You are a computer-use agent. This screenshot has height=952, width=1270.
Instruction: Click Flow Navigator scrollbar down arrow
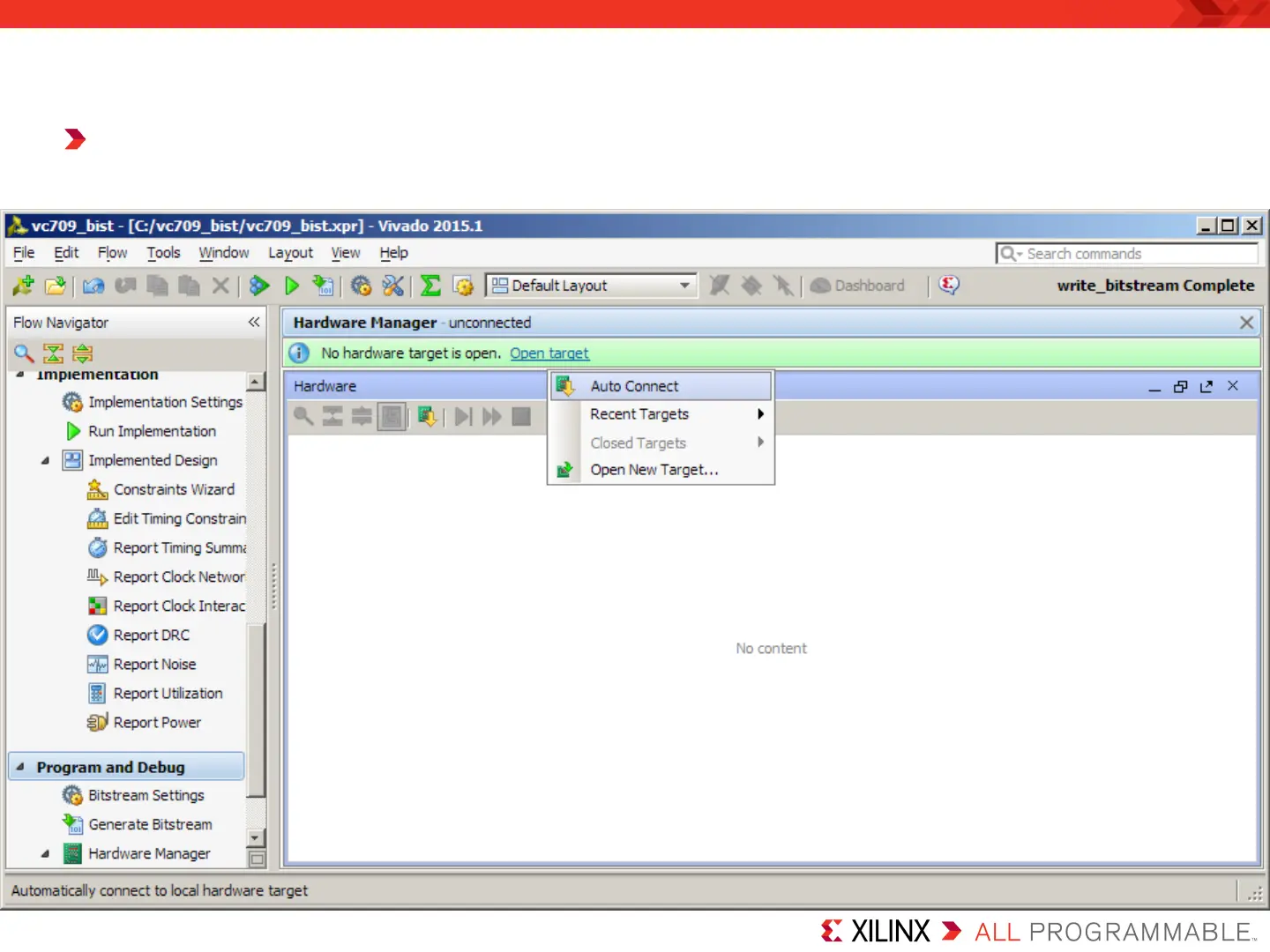(256, 837)
